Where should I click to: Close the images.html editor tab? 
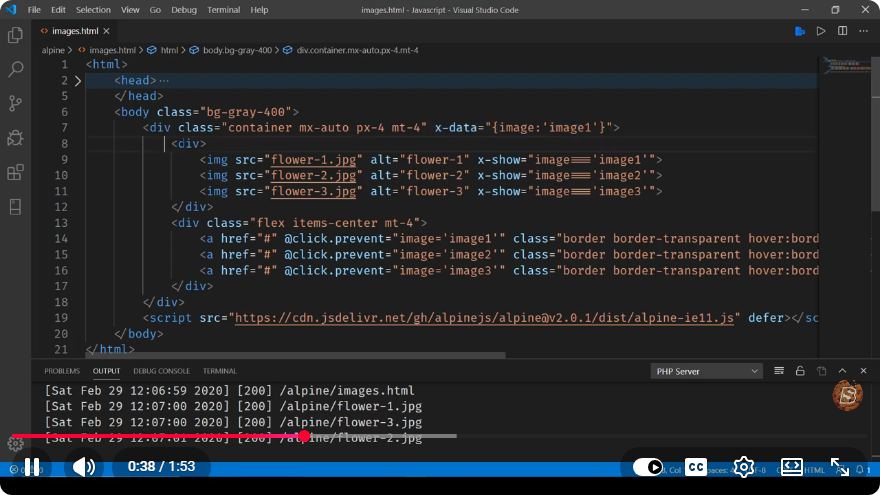(107, 31)
